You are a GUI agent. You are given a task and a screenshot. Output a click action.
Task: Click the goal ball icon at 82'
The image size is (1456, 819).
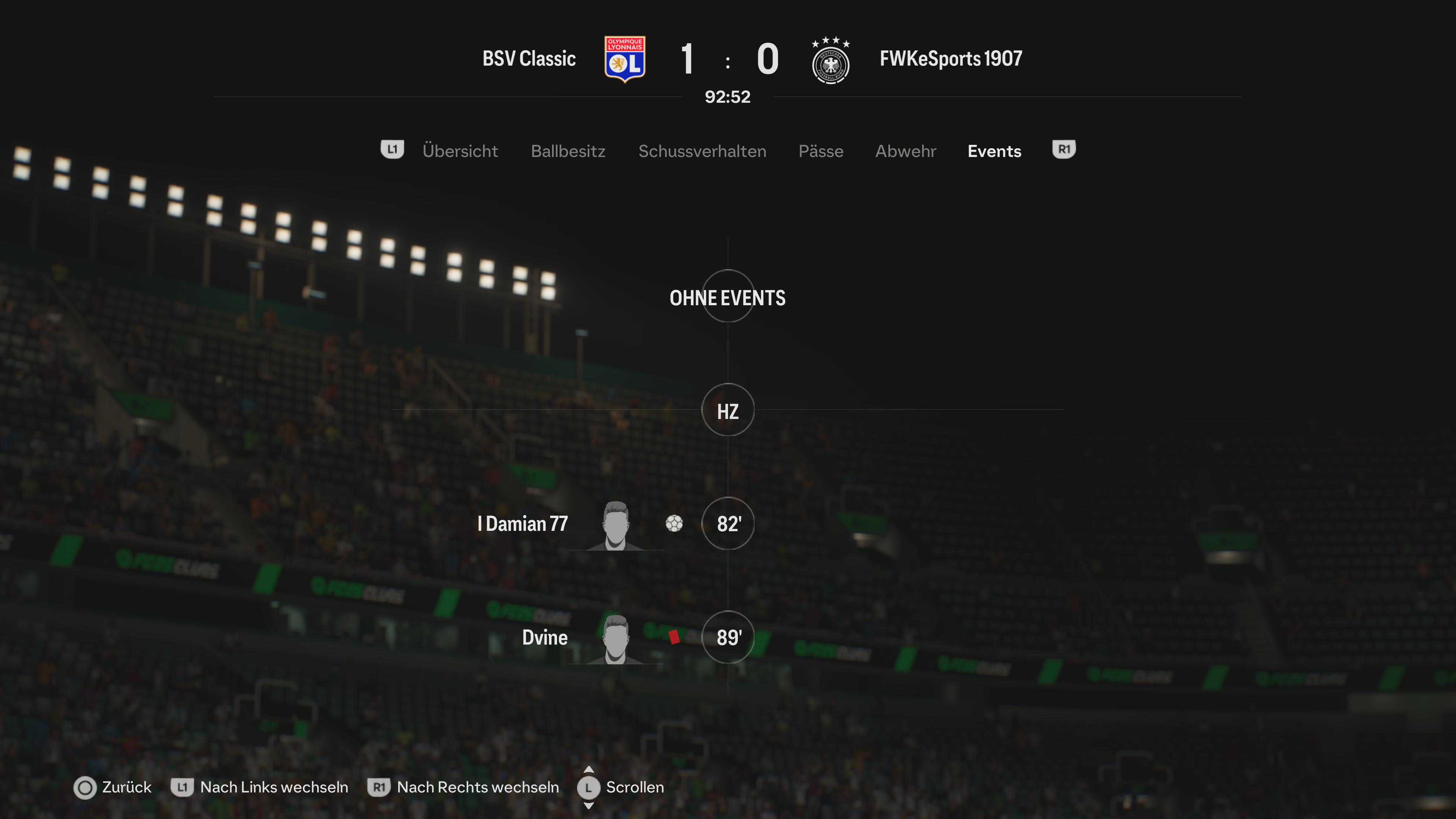674,523
